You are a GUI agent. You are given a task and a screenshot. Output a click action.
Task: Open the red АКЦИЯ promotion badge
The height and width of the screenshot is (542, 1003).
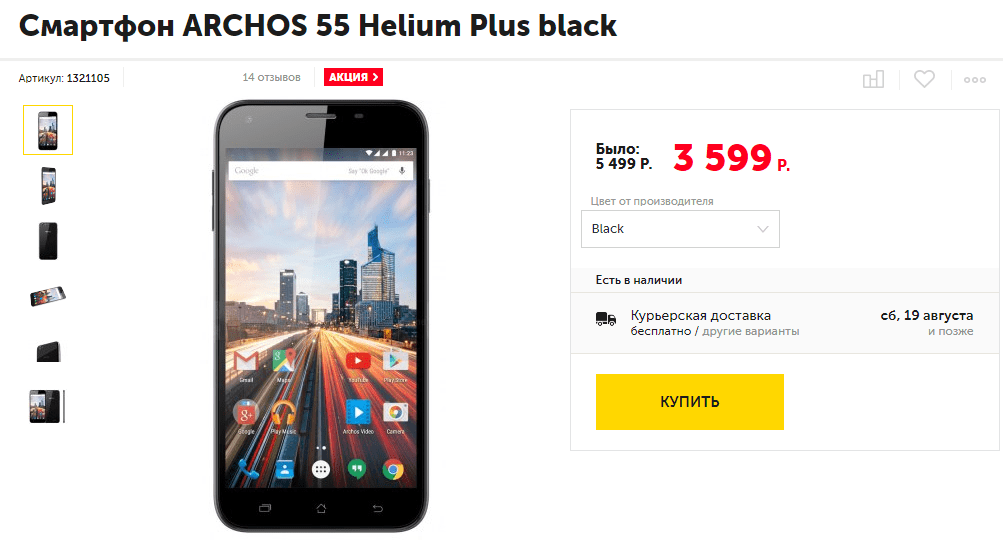click(353, 77)
